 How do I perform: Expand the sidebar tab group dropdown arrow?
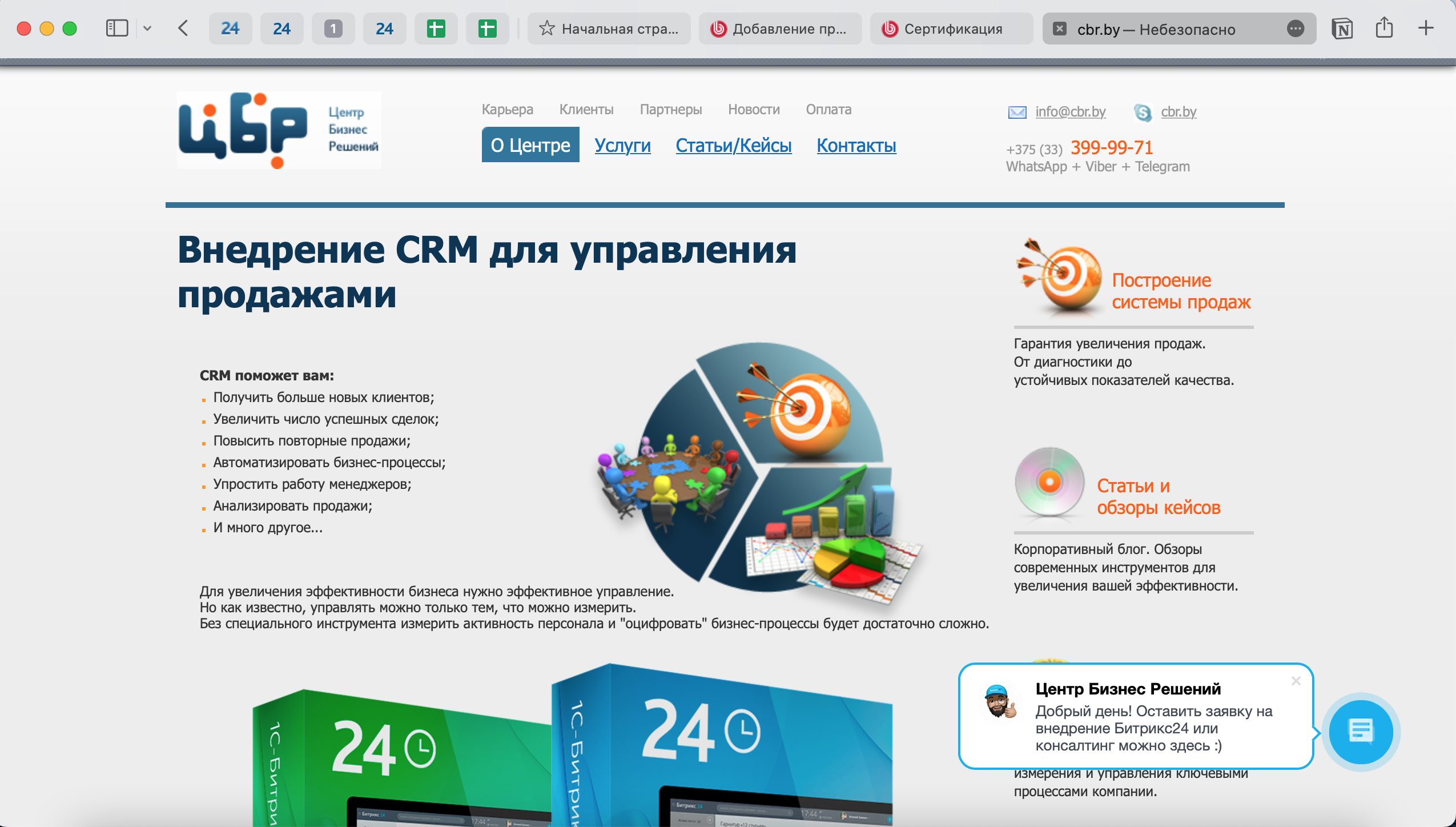147,28
